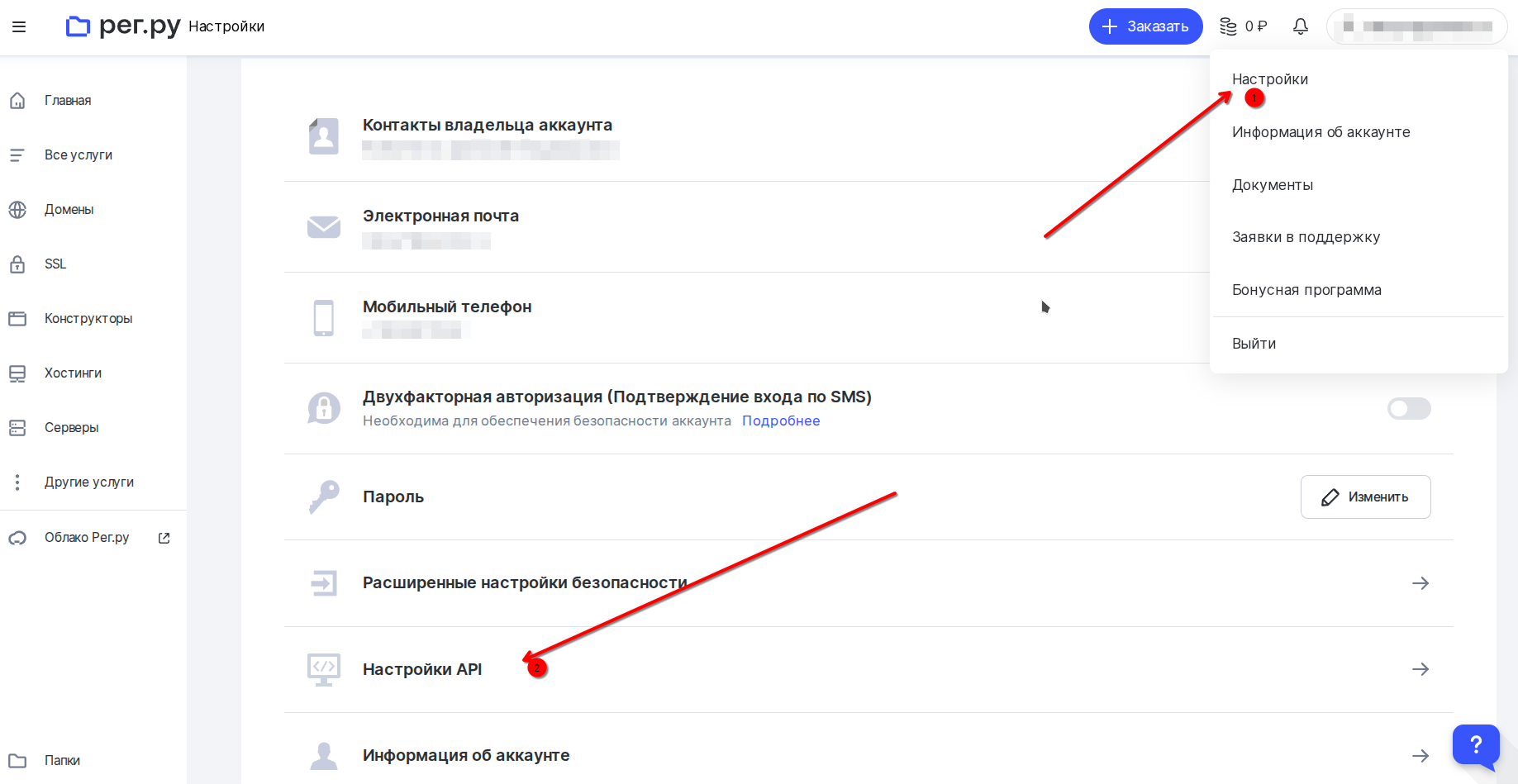Viewport: 1518px width, 784px height.
Task: Open Серверы icon in sidebar
Action: tap(17, 428)
